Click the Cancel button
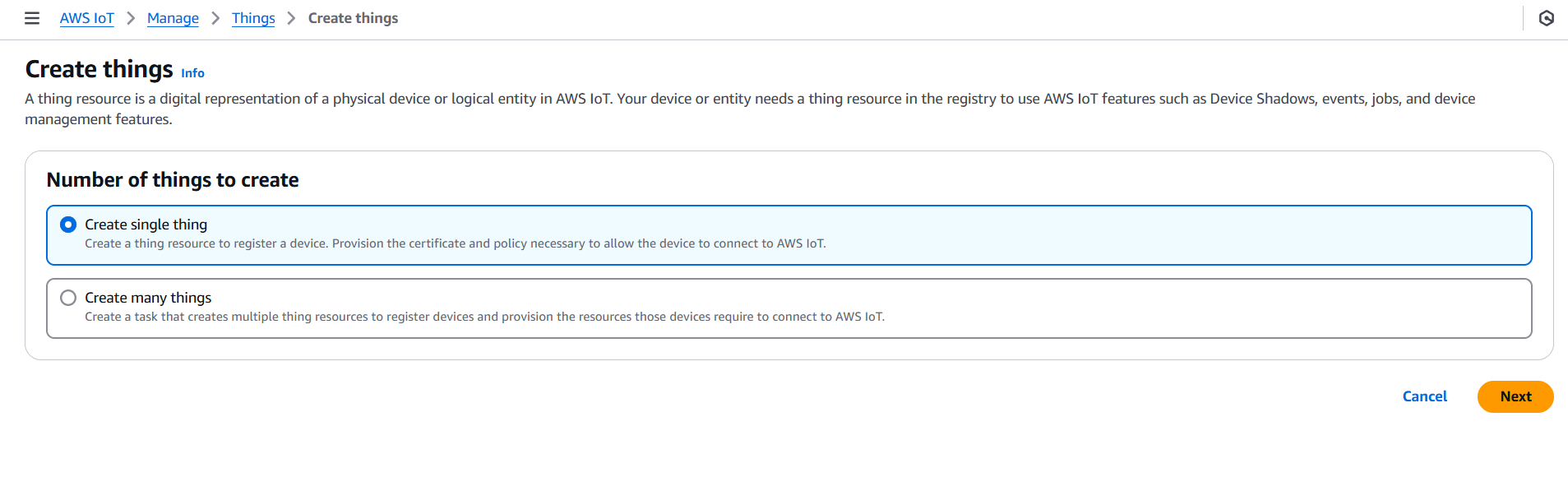This screenshot has width=1568, height=477. pos(1424,396)
